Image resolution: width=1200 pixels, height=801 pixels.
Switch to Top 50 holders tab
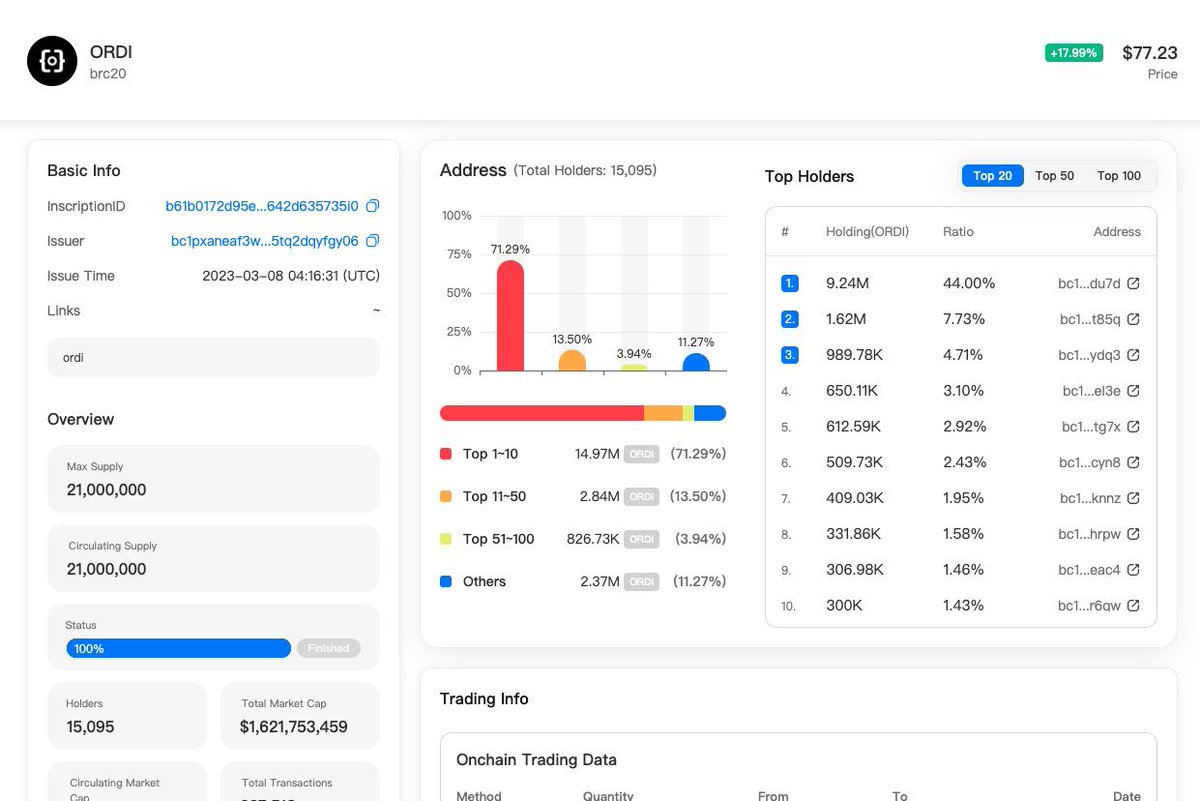tap(1054, 176)
